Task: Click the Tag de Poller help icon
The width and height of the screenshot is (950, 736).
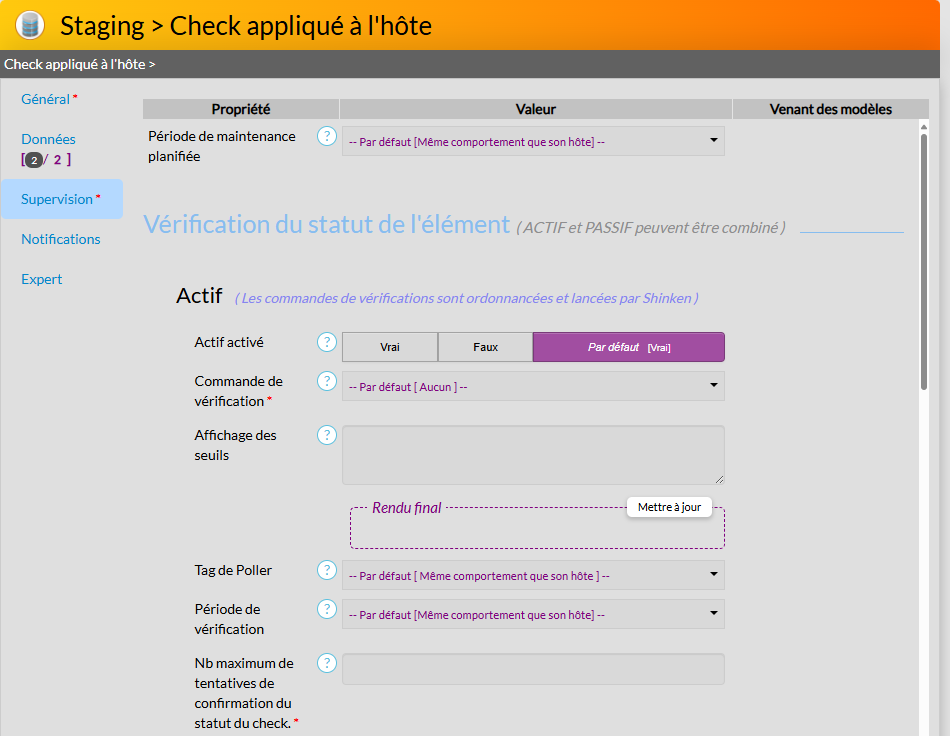Action: tap(327, 570)
